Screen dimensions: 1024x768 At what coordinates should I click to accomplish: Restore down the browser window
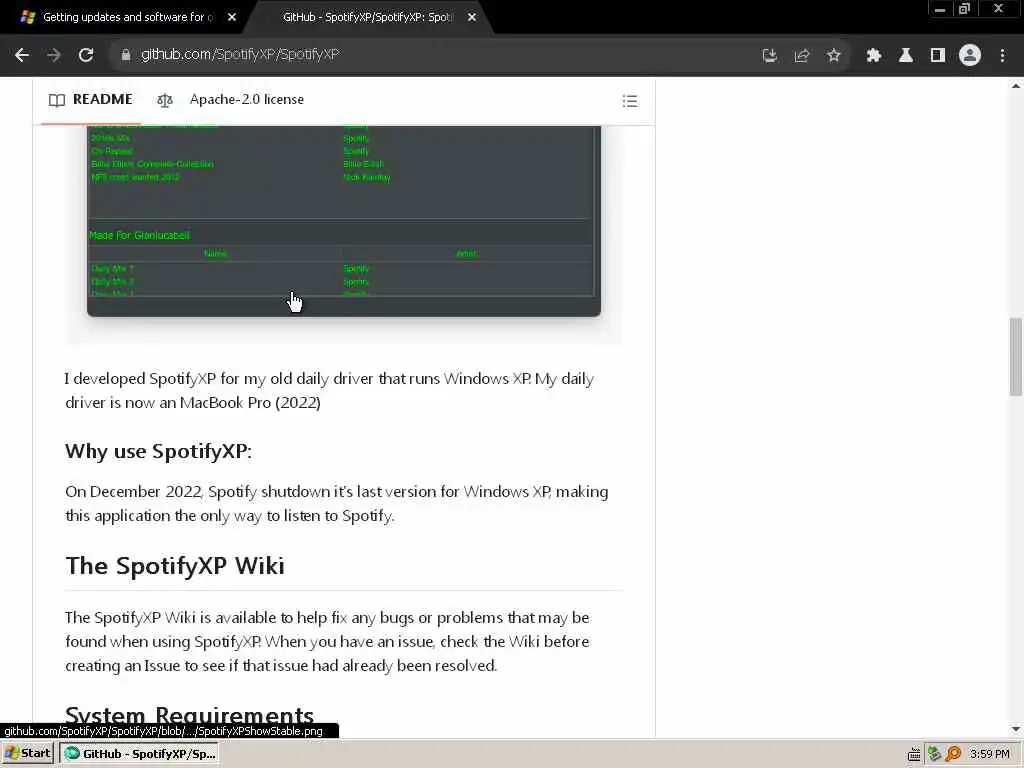tap(965, 9)
